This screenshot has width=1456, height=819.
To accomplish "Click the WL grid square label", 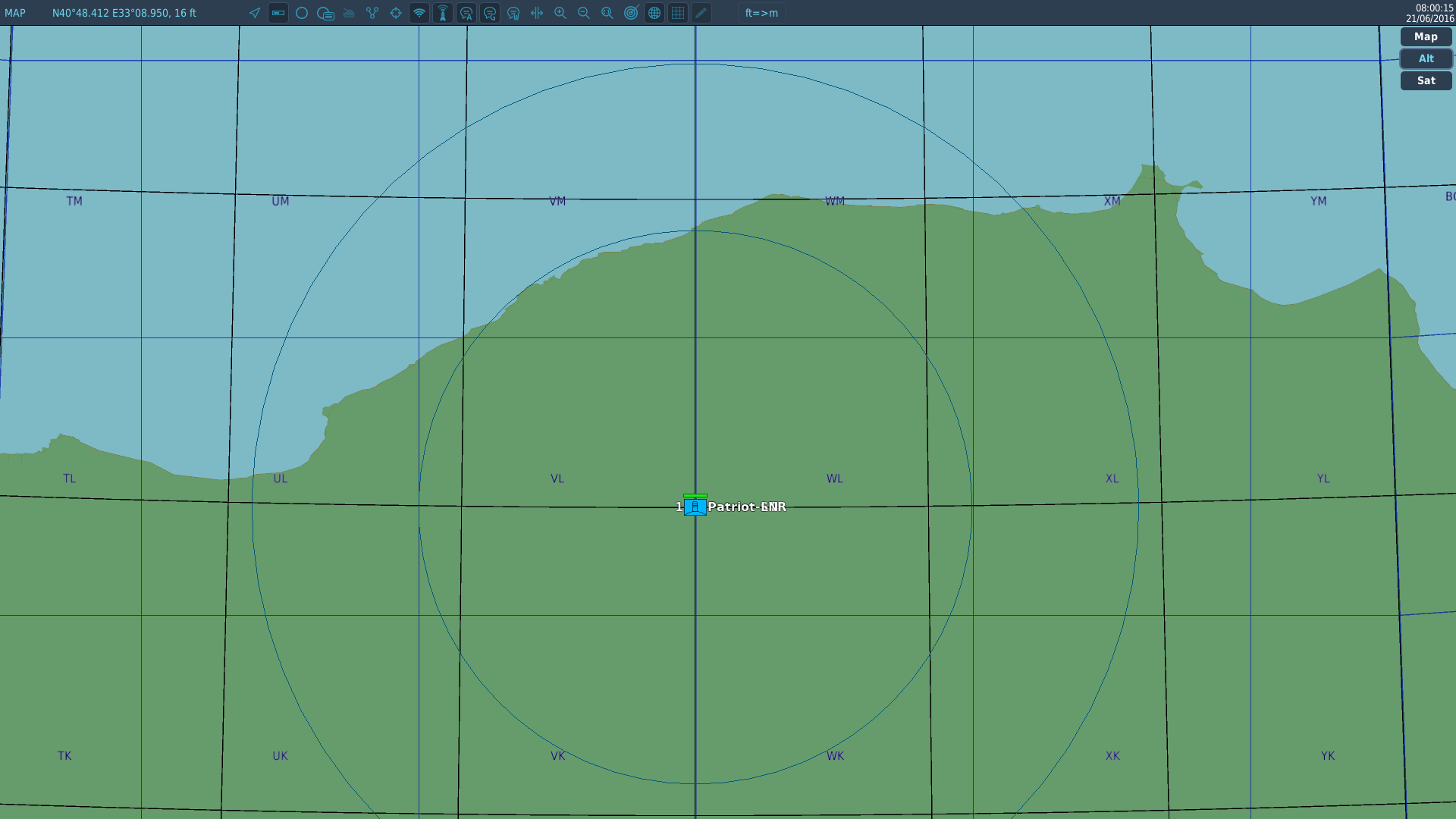I will pyautogui.click(x=835, y=479).
